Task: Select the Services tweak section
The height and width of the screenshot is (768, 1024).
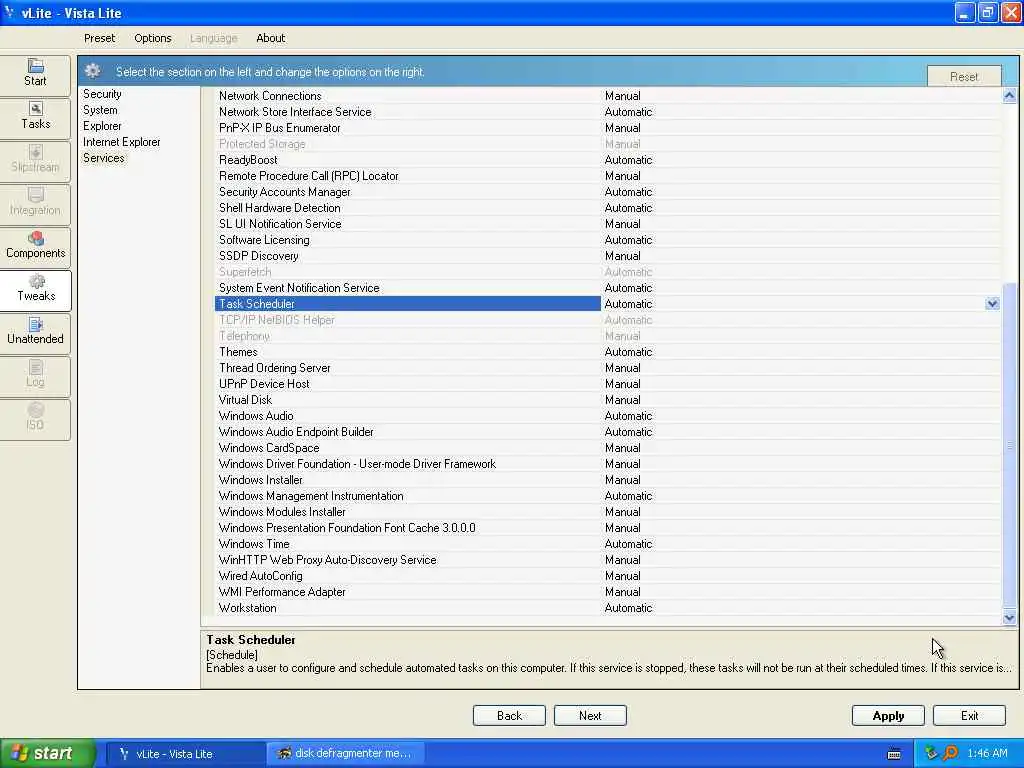Action: (103, 158)
